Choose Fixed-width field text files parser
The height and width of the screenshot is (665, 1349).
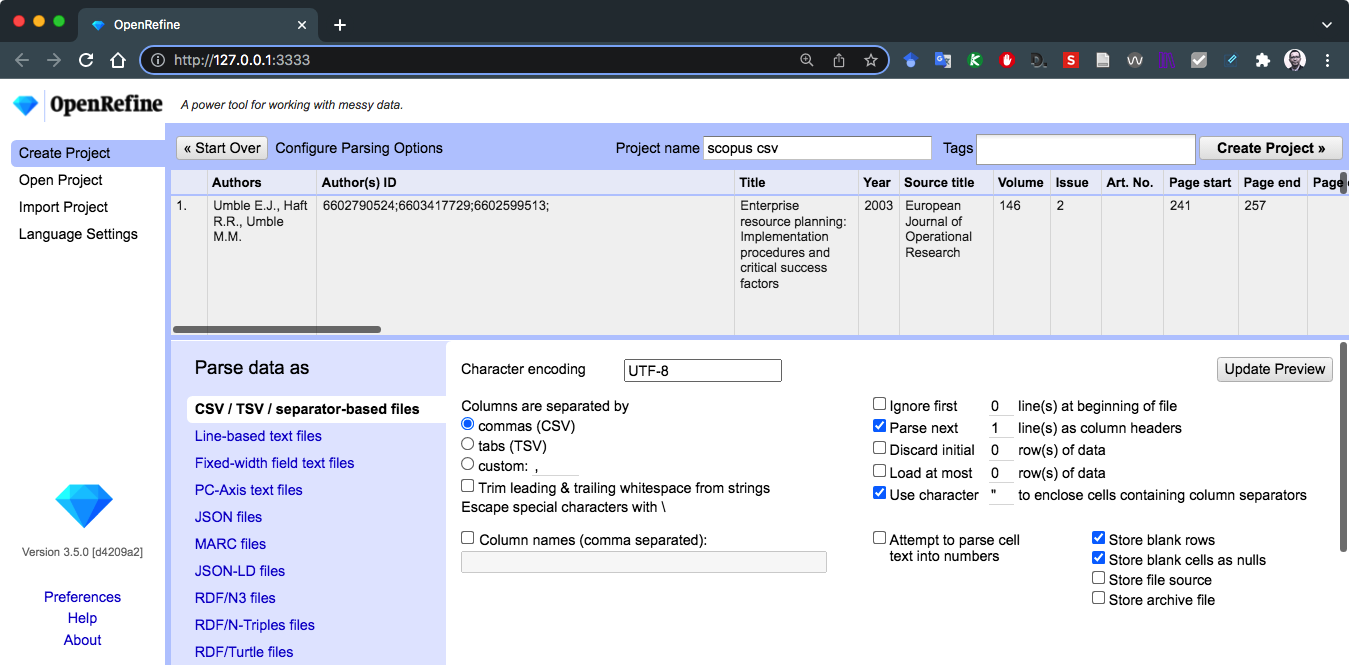coord(274,463)
